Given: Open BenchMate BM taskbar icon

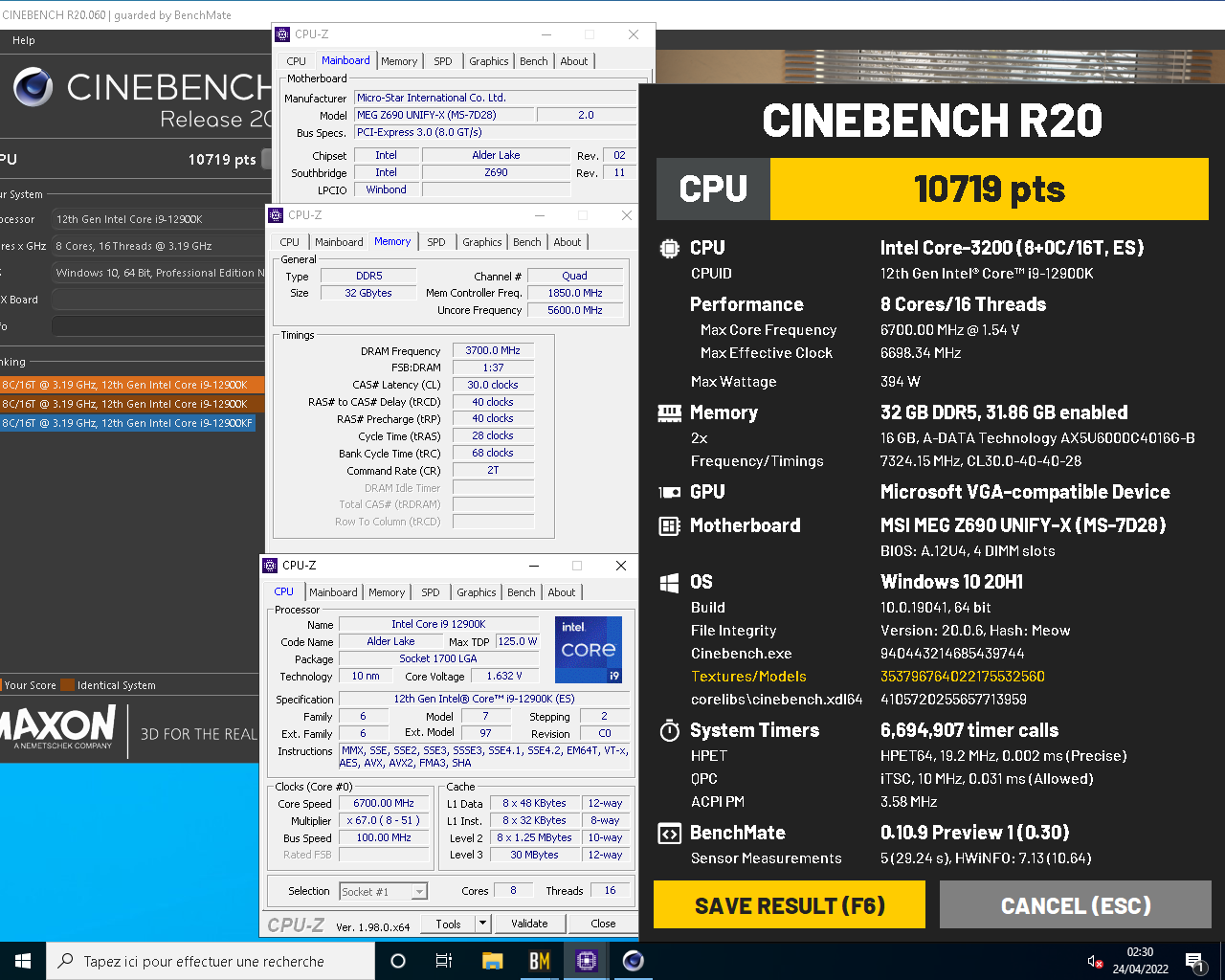Looking at the screenshot, I should pyautogui.click(x=539, y=961).
